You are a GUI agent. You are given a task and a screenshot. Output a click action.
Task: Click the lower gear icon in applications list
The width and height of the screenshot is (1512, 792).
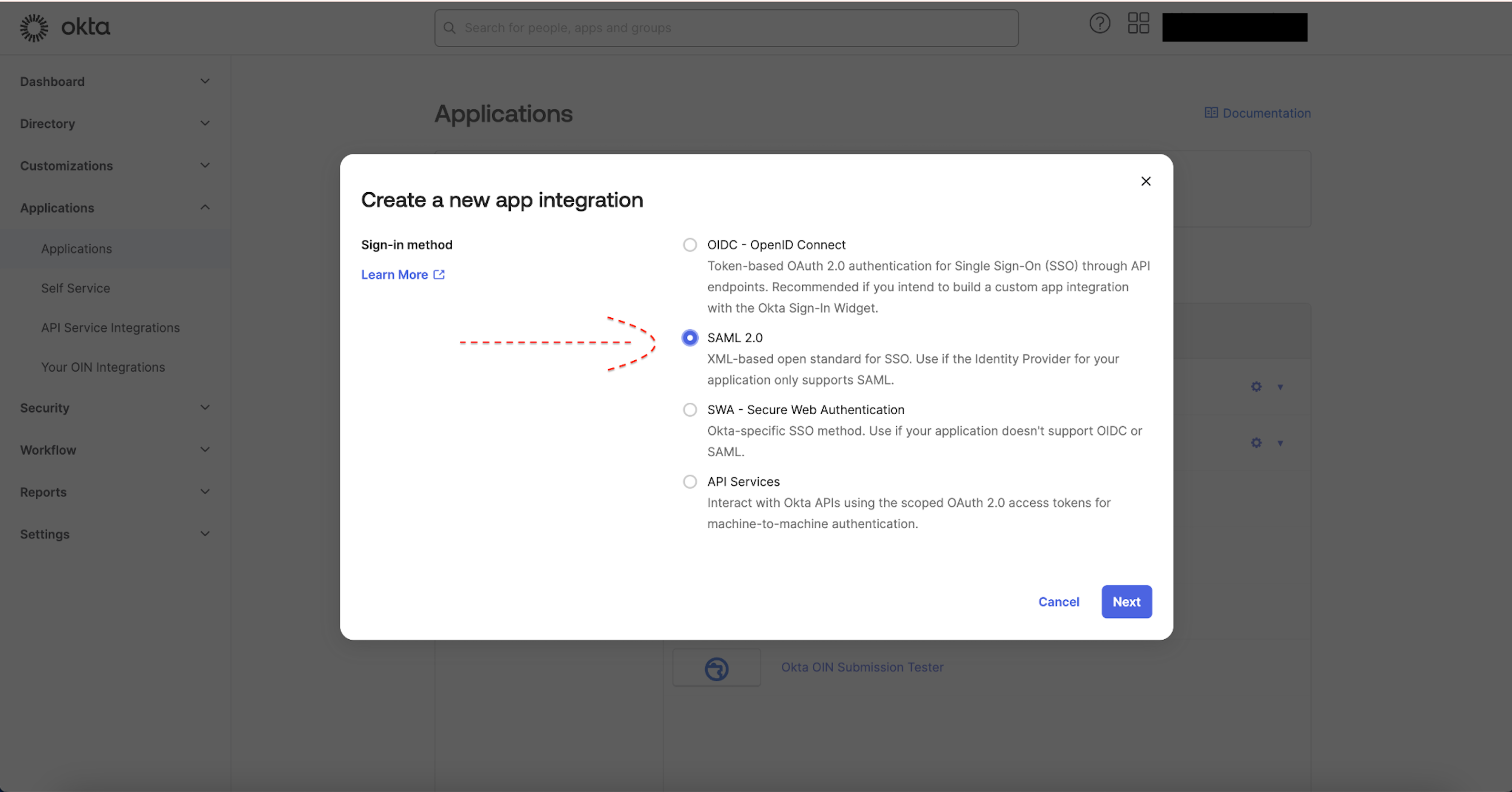click(1256, 443)
